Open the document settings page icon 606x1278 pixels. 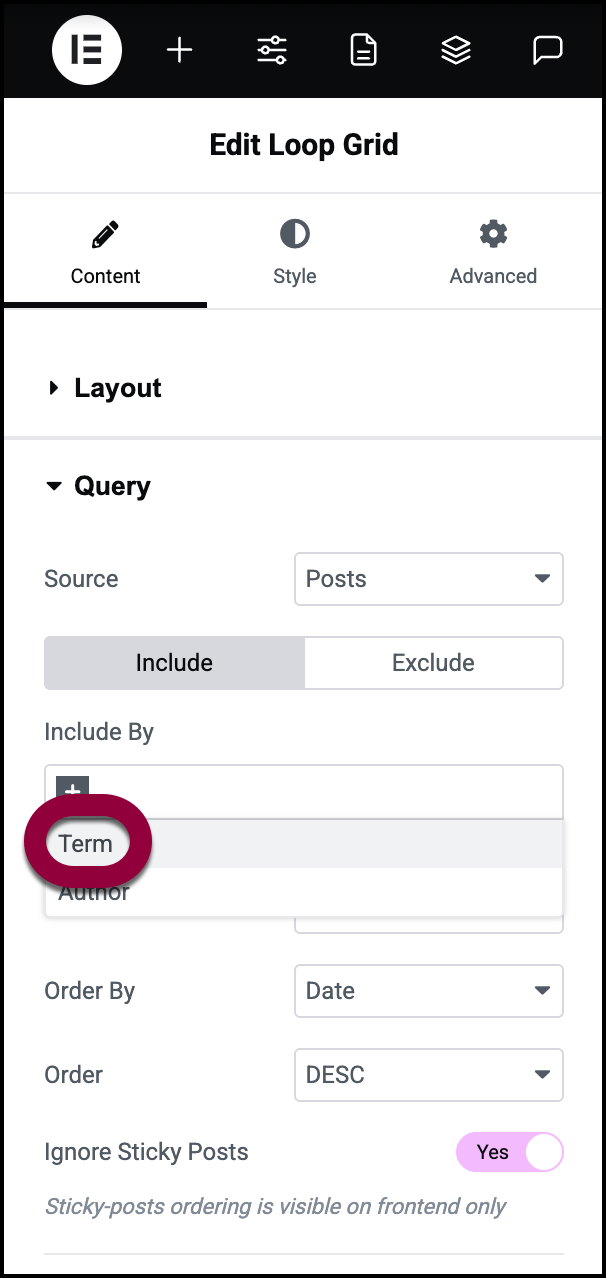tap(363, 50)
